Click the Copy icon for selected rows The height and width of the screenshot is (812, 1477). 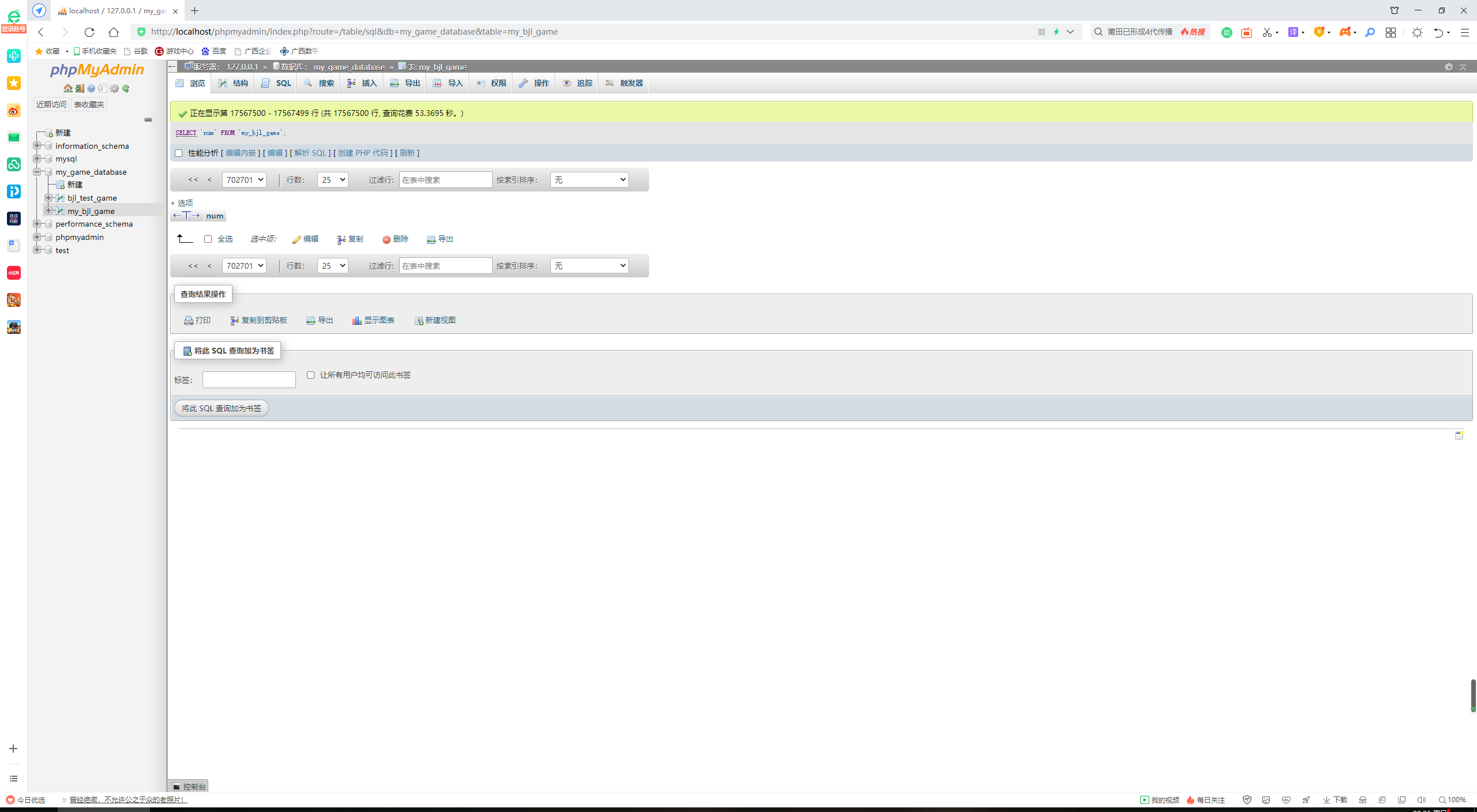[x=342, y=239]
